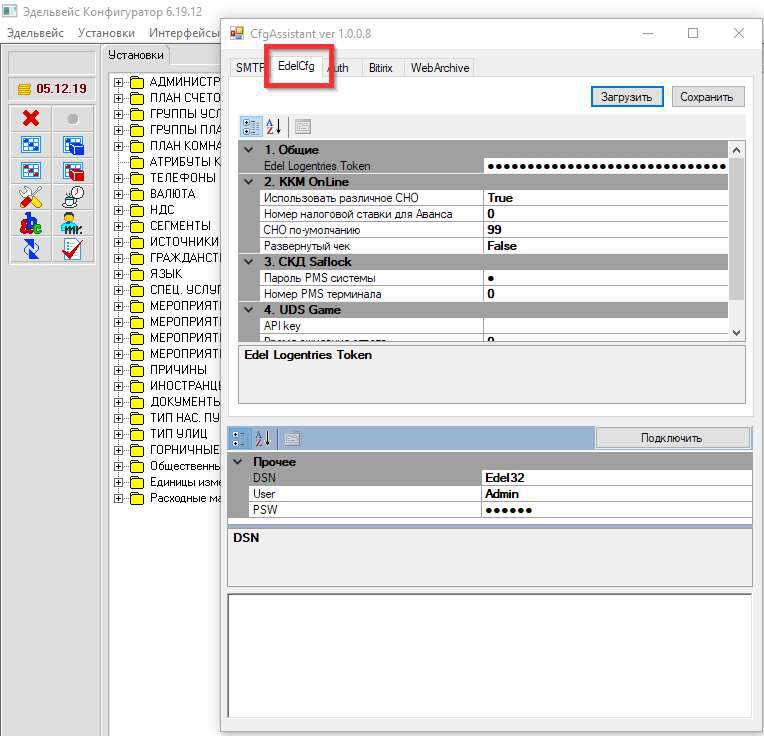Click Alphabetical sort icon in lower property grid
Viewport: 764px width, 736px height.
tap(264, 438)
